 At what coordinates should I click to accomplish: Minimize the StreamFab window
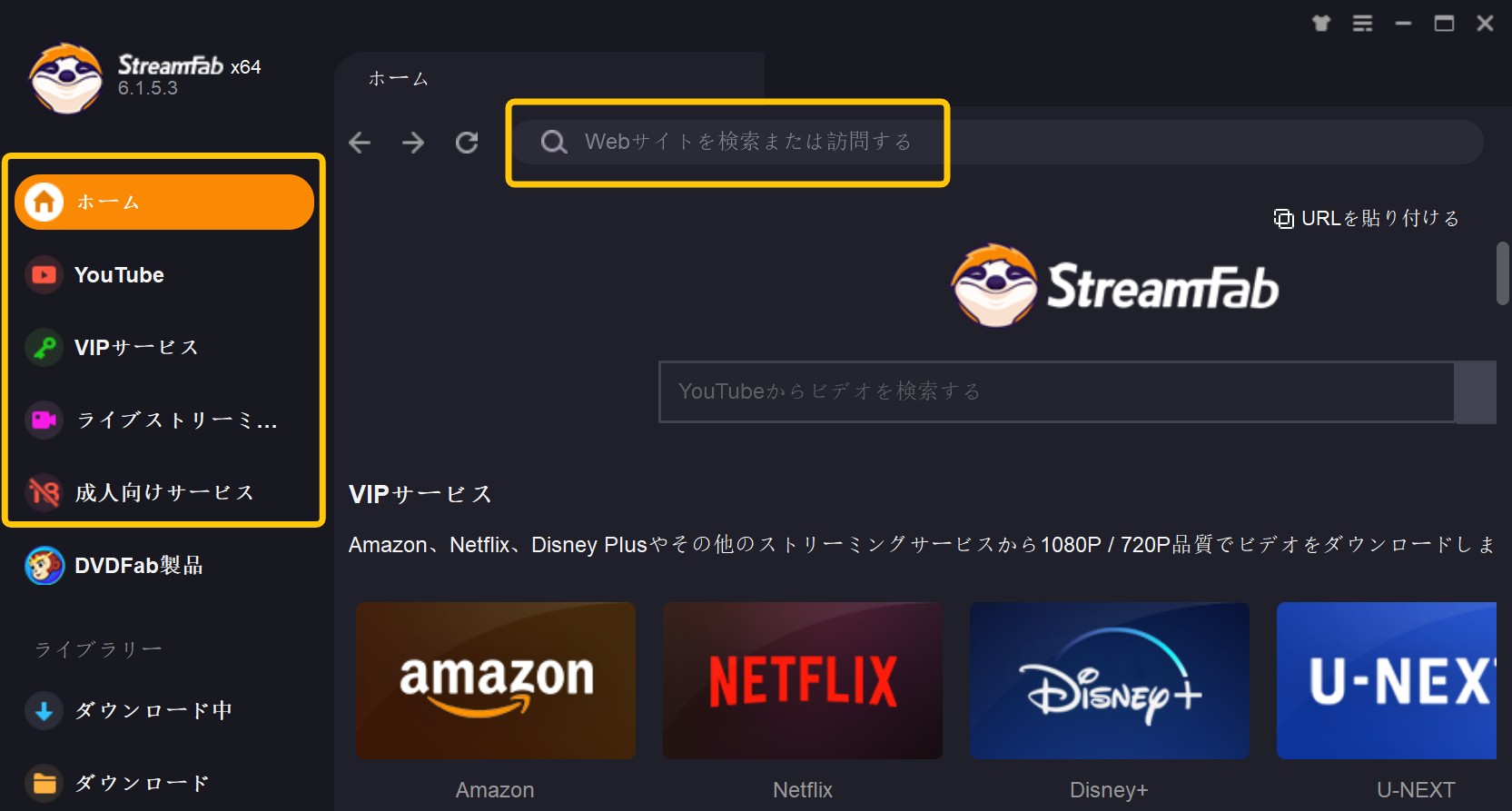(1403, 24)
